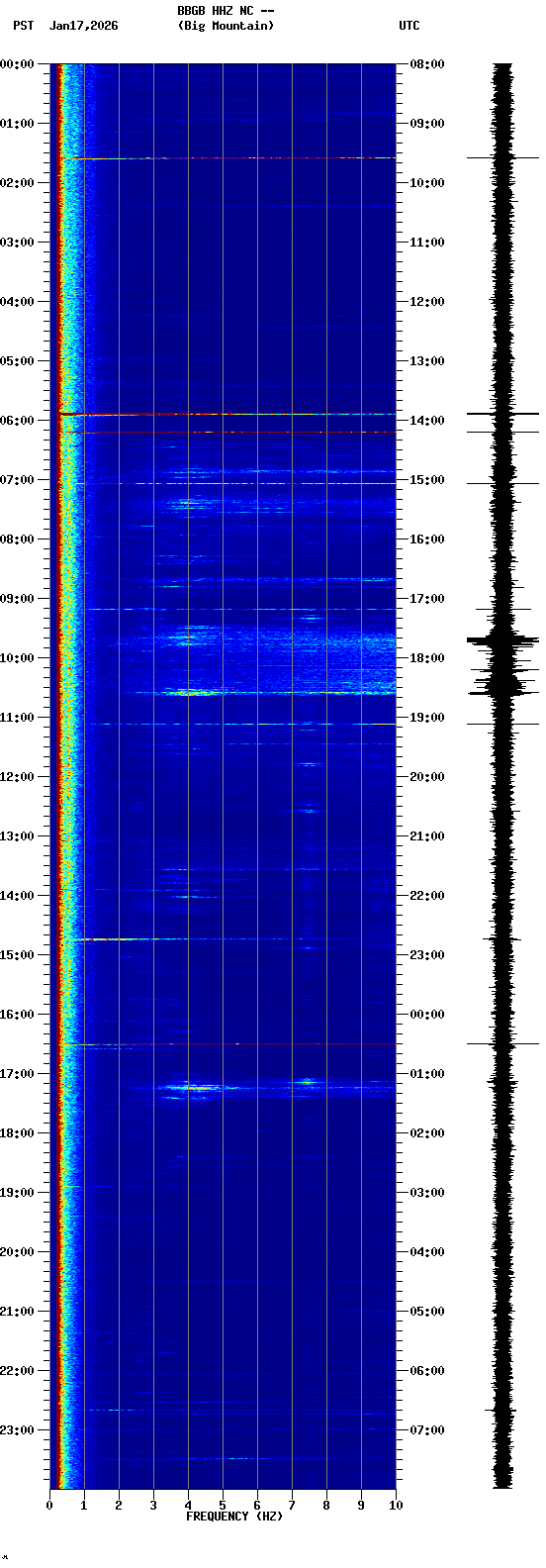Click the '(Big Mountain)' subtitle
Image resolution: width=546 pixels, height=1568 pixels.
point(226,26)
